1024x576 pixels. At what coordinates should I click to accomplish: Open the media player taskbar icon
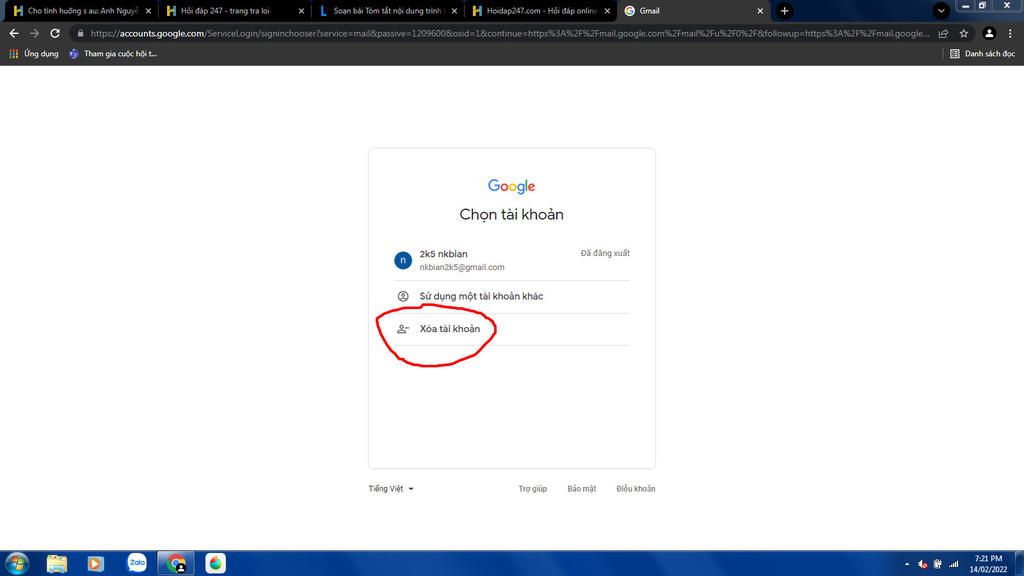point(96,563)
